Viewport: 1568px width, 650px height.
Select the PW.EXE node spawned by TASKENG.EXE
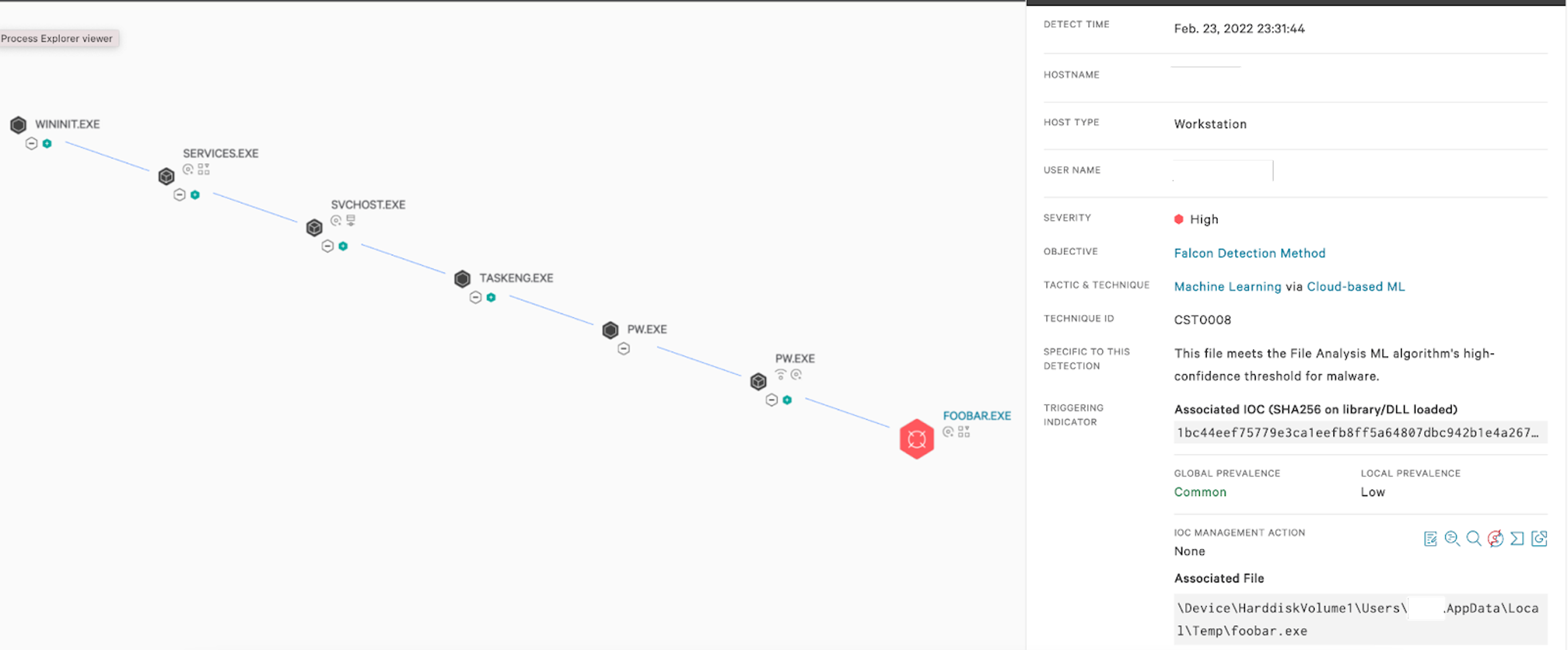pos(610,330)
